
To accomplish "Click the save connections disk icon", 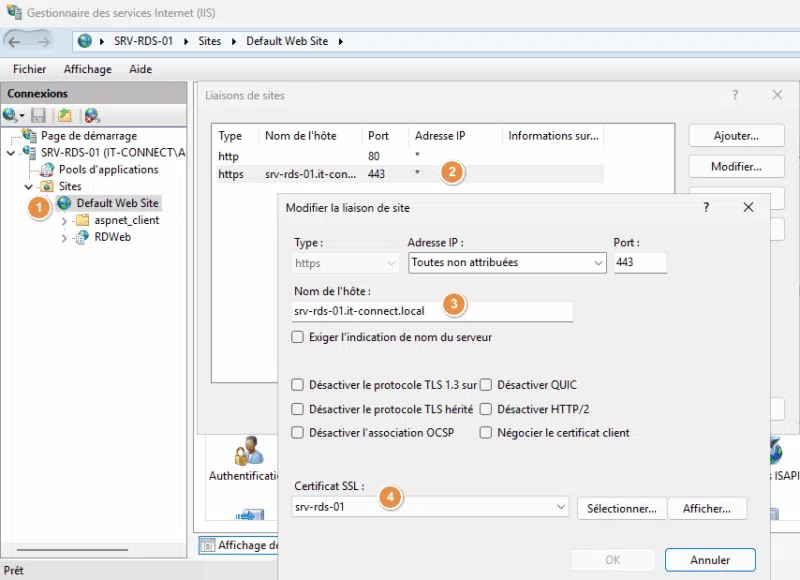I will [39, 115].
